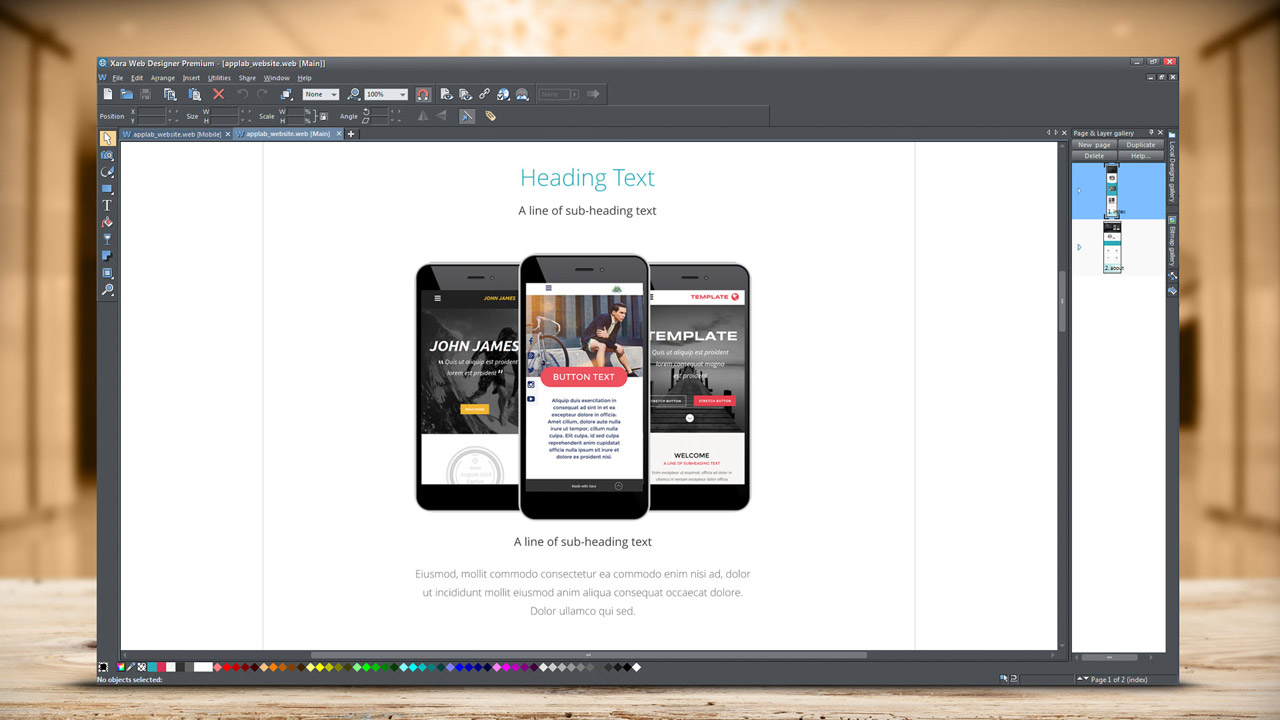Select the Selector tool
The width and height of the screenshot is (1280, 720).
tap(107, 139)
